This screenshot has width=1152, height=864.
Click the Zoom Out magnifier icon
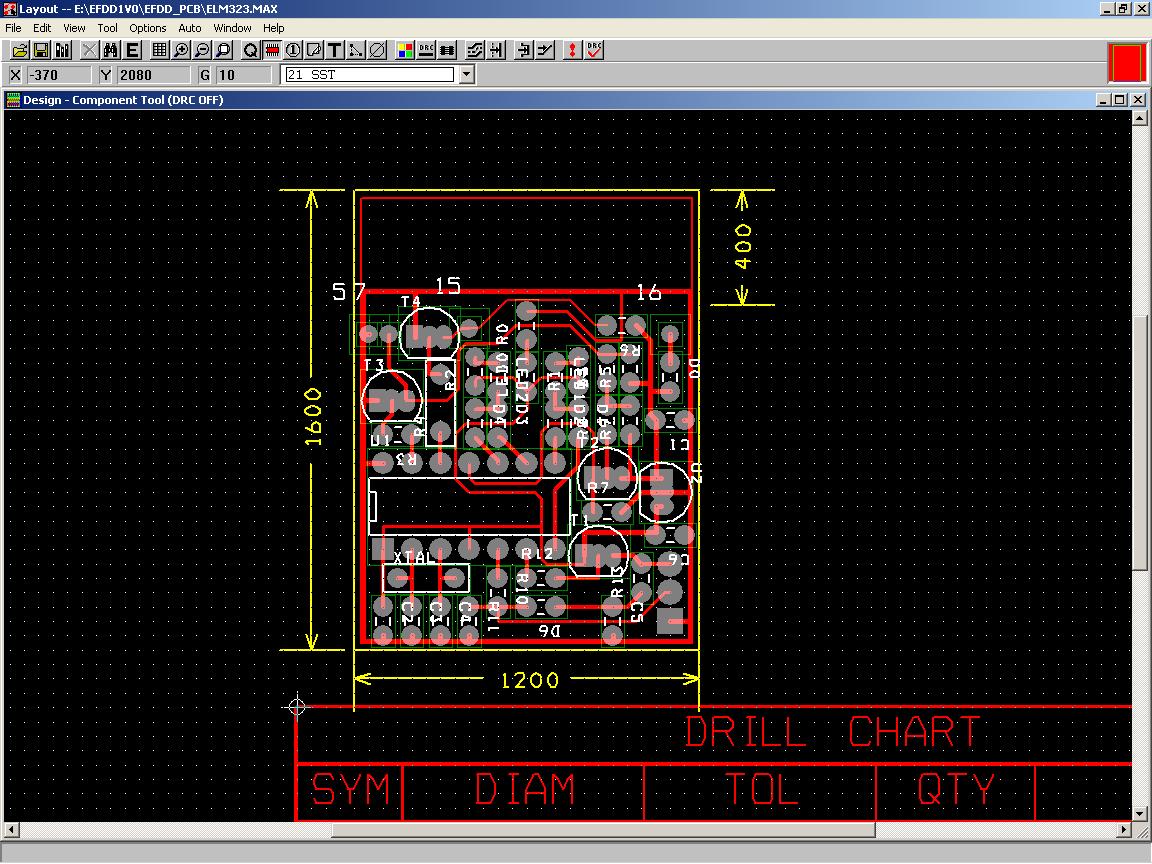pos(202,50)
